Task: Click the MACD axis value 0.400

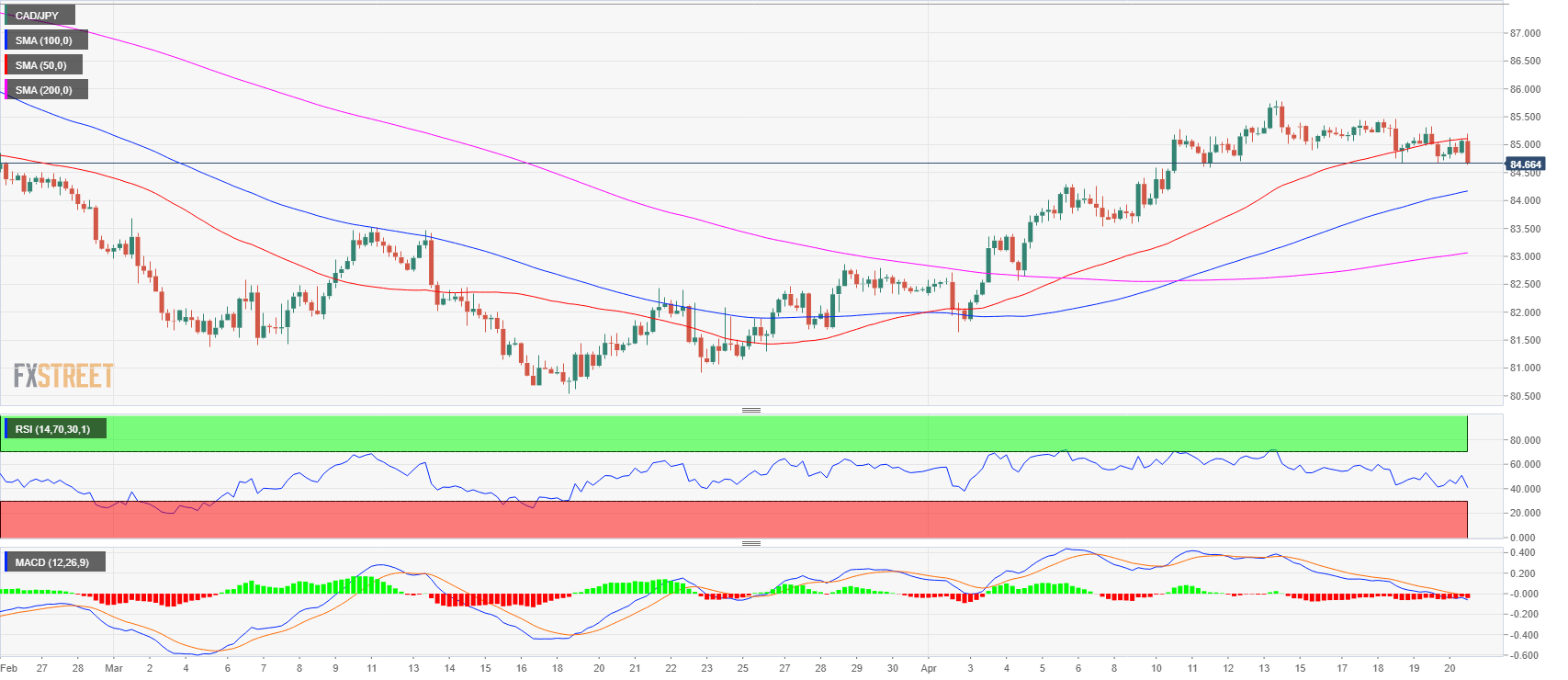Action: tap(1523, 552)
